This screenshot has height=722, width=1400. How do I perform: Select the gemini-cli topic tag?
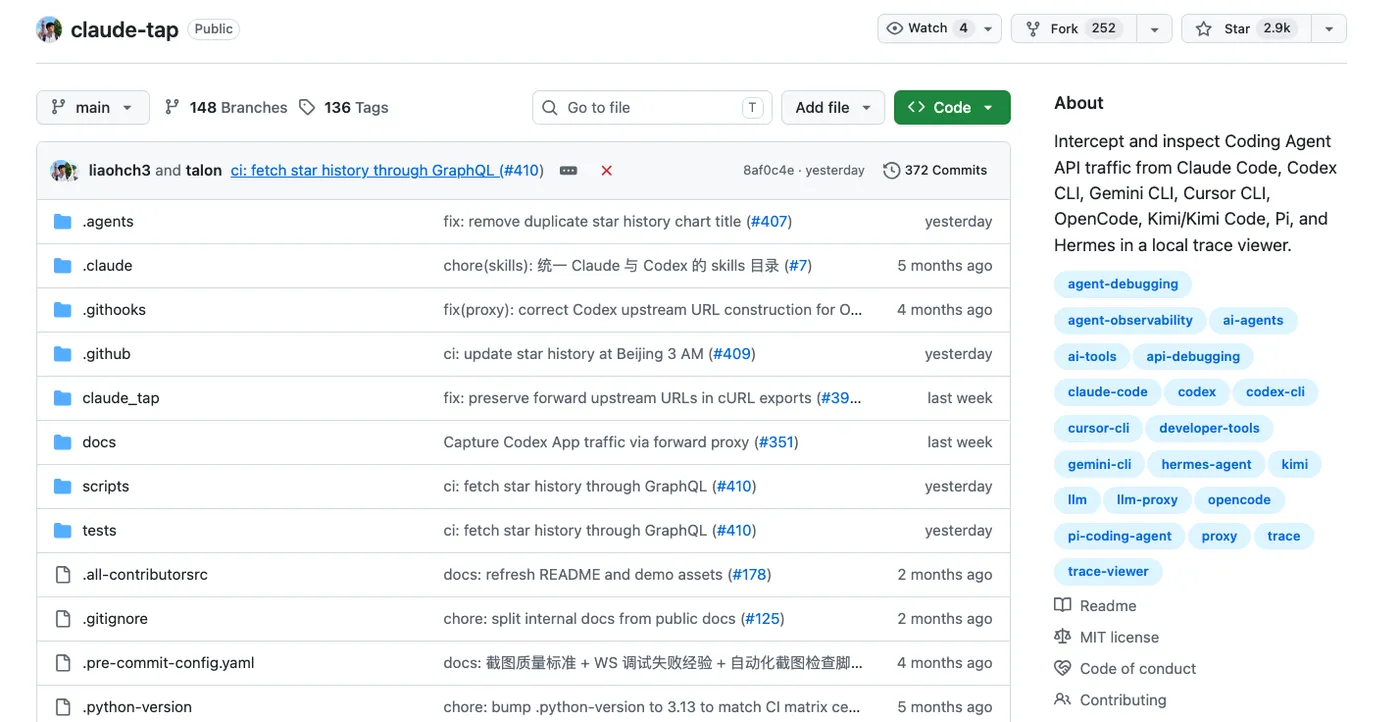[1100, 464]
